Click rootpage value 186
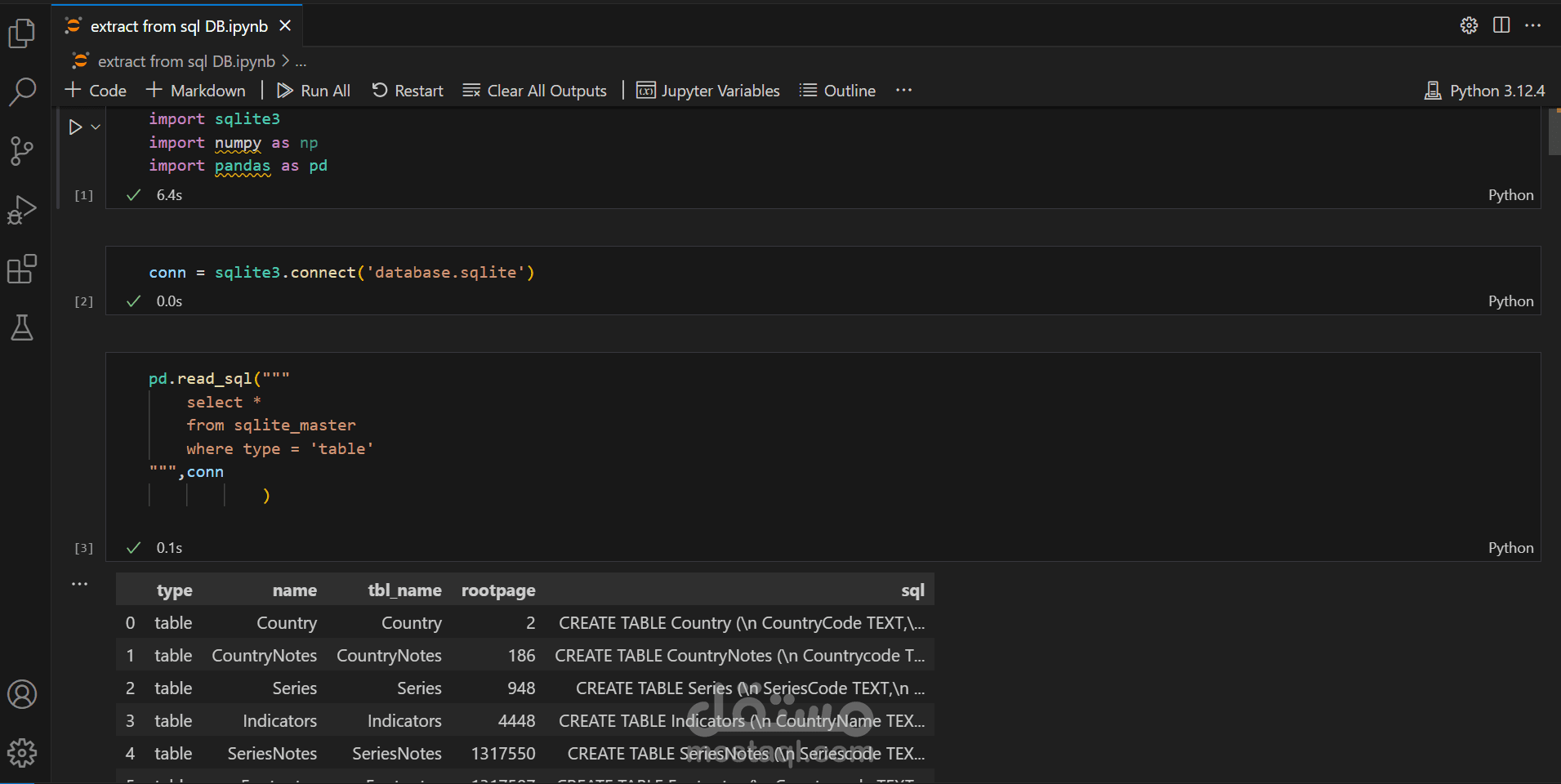 point(521,656)
